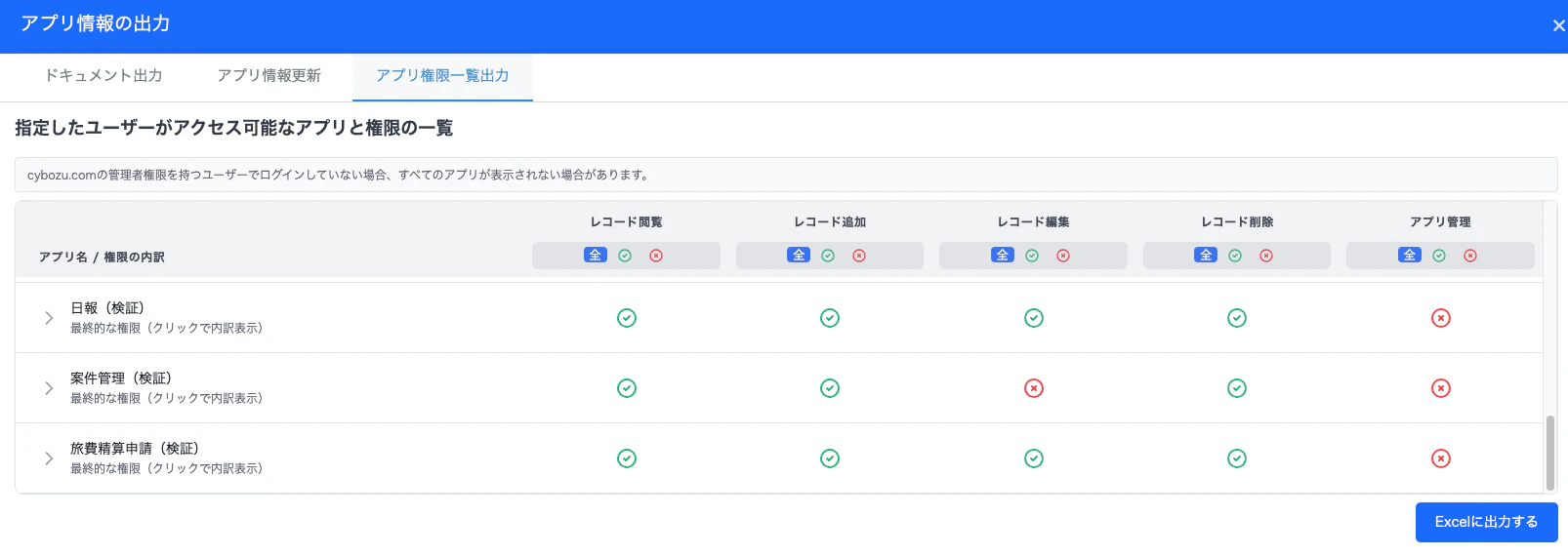Select 全 filter under レコード編集
Image resolution: width=1568 pixels, height=557 pixels.
1003,255
